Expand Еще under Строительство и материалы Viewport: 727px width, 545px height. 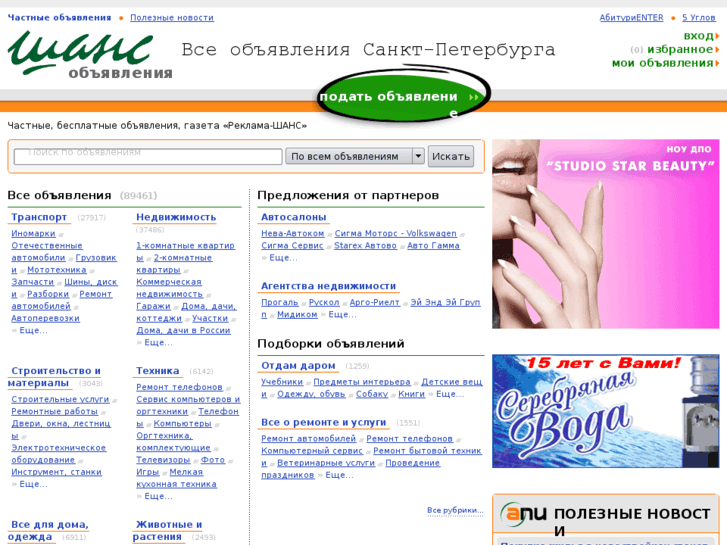33,484
